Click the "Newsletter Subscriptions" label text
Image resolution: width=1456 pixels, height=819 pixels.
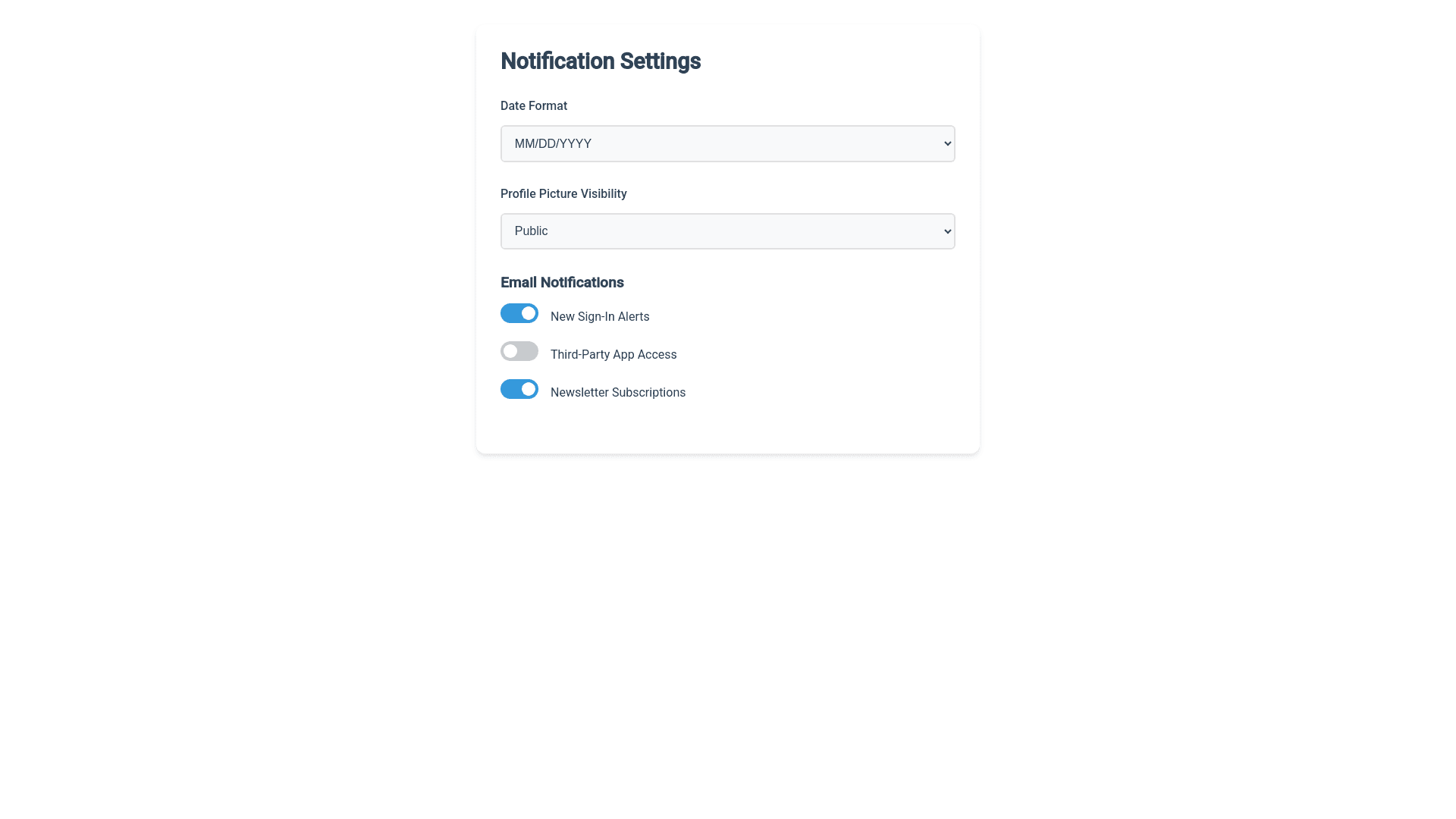[618, 392]
